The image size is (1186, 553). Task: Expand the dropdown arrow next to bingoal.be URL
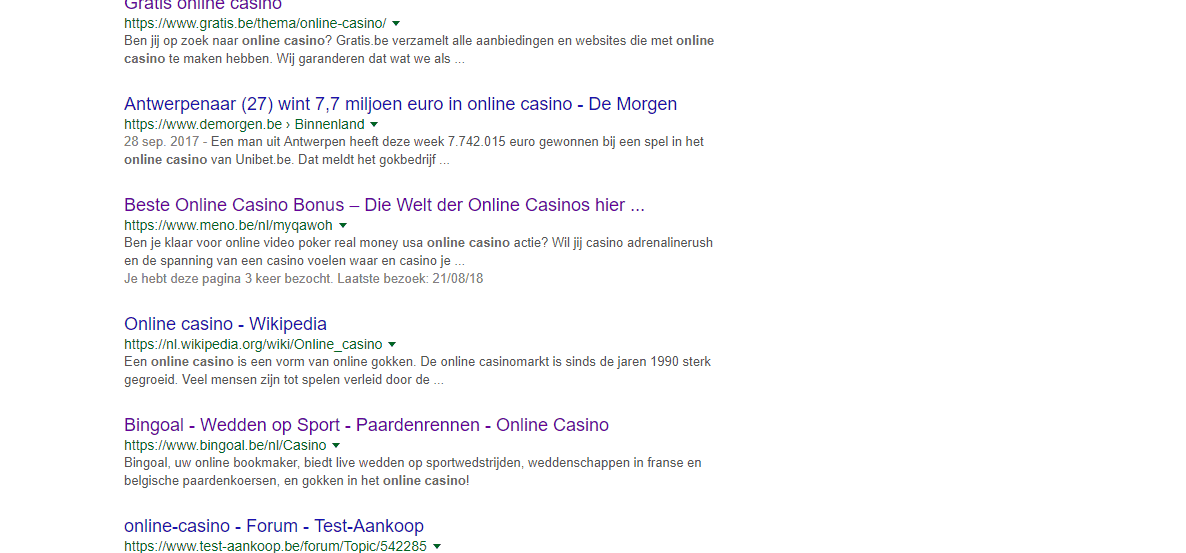point(337,446)
